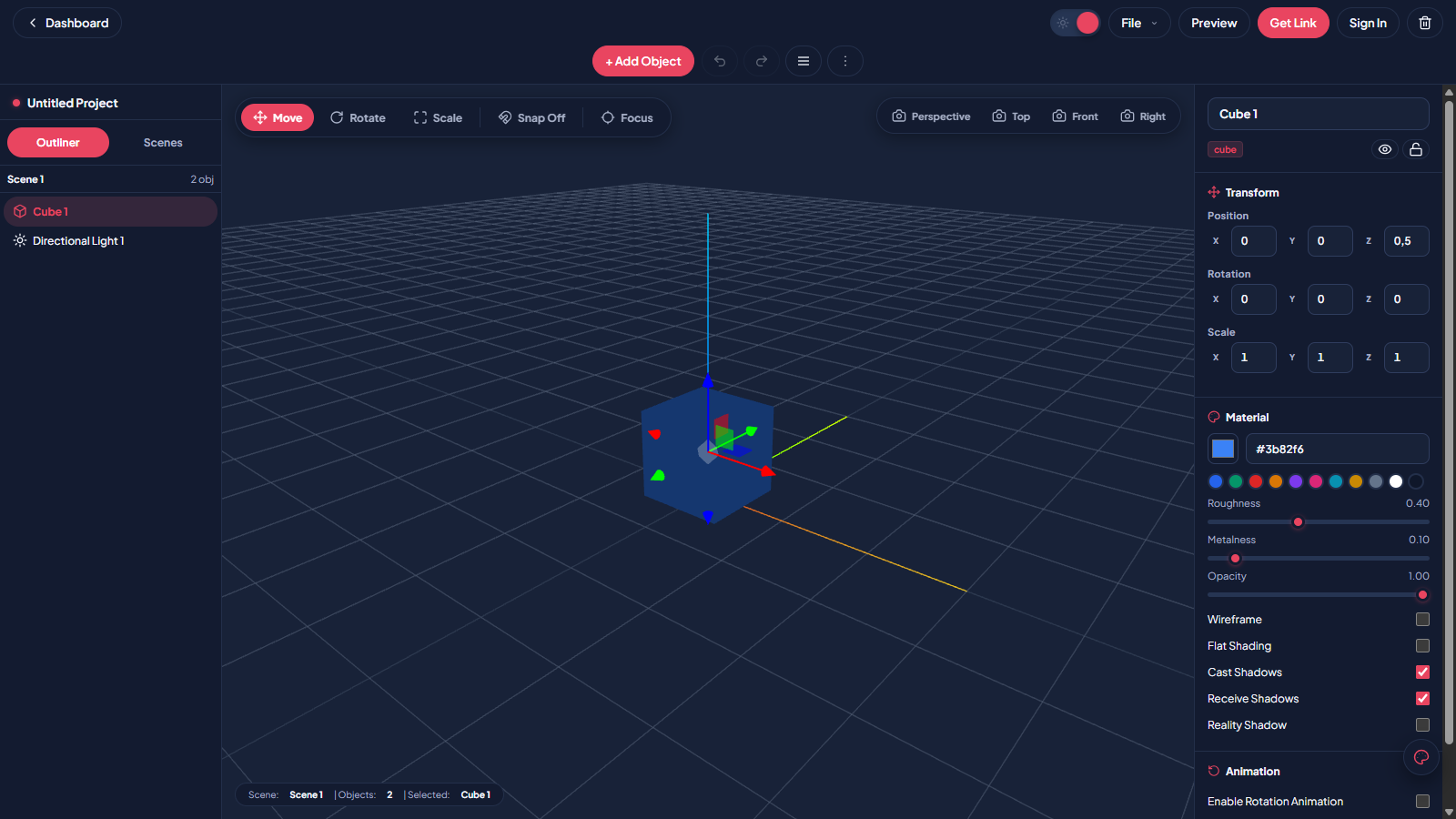Lock Cube 1 with padlock icon
This screenshot has height=819, width=1456.
1416,149
